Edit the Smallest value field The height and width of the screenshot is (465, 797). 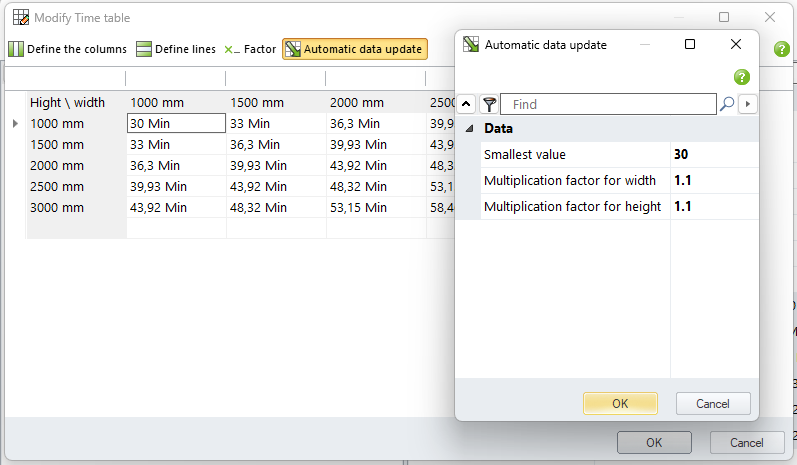[x=714, y=155]
